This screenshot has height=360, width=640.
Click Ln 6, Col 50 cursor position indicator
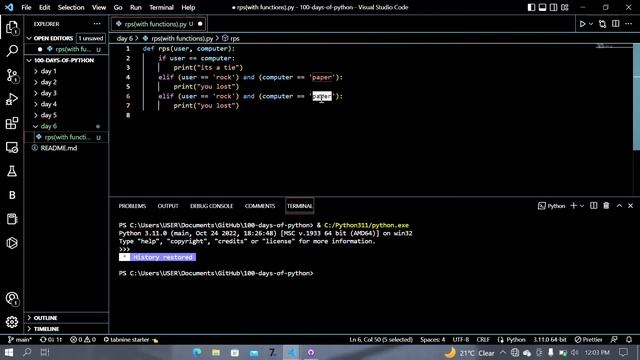tap(381, 340)
